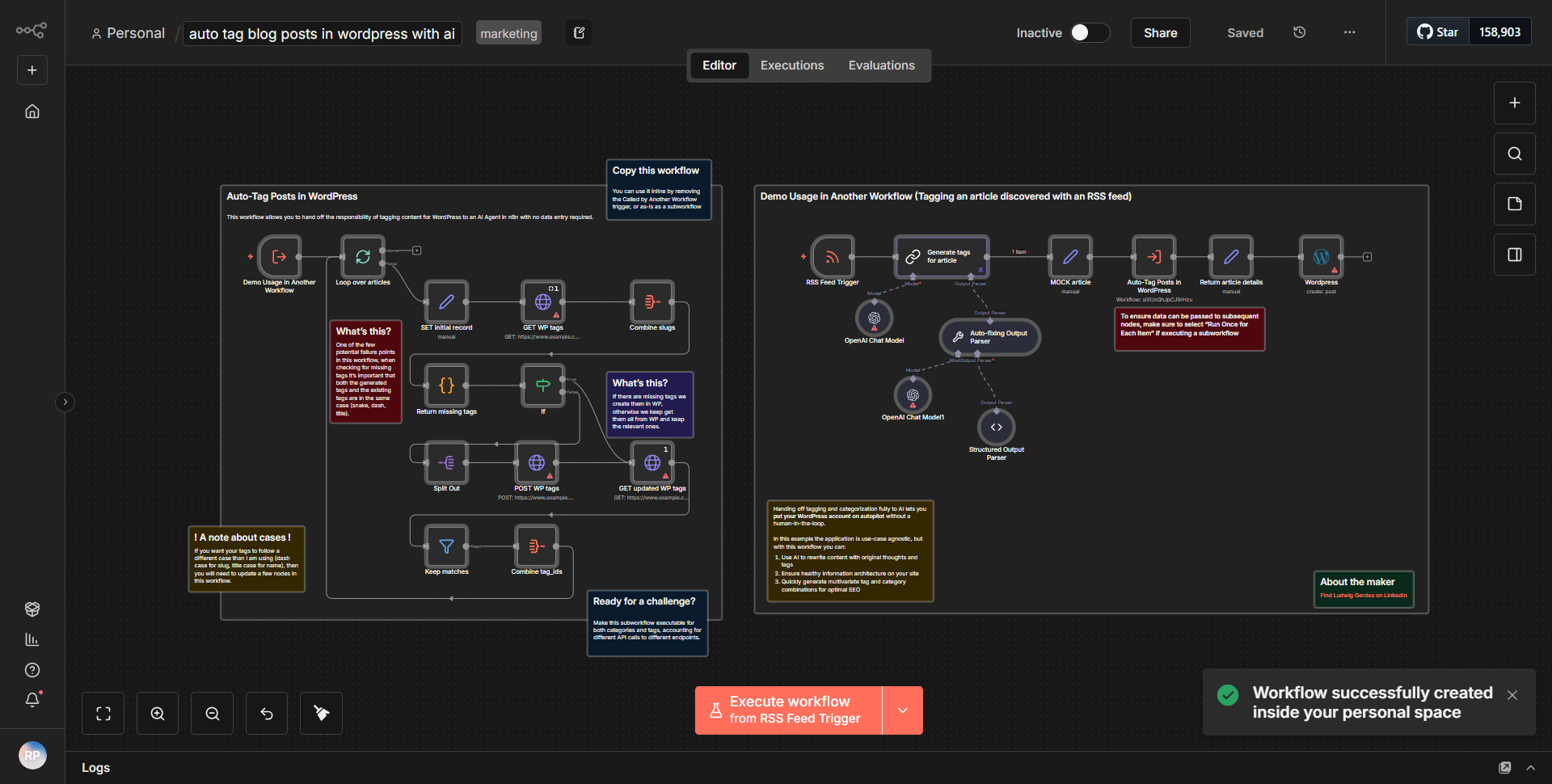
Task: Click the undo reset zoom arrow
Action: [x=267, y=714]
